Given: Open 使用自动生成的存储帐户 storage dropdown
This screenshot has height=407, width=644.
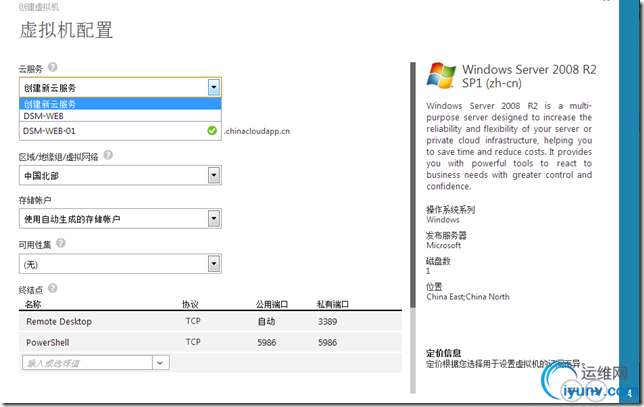Looking at the screenshot, I should (x=120, y=219).
